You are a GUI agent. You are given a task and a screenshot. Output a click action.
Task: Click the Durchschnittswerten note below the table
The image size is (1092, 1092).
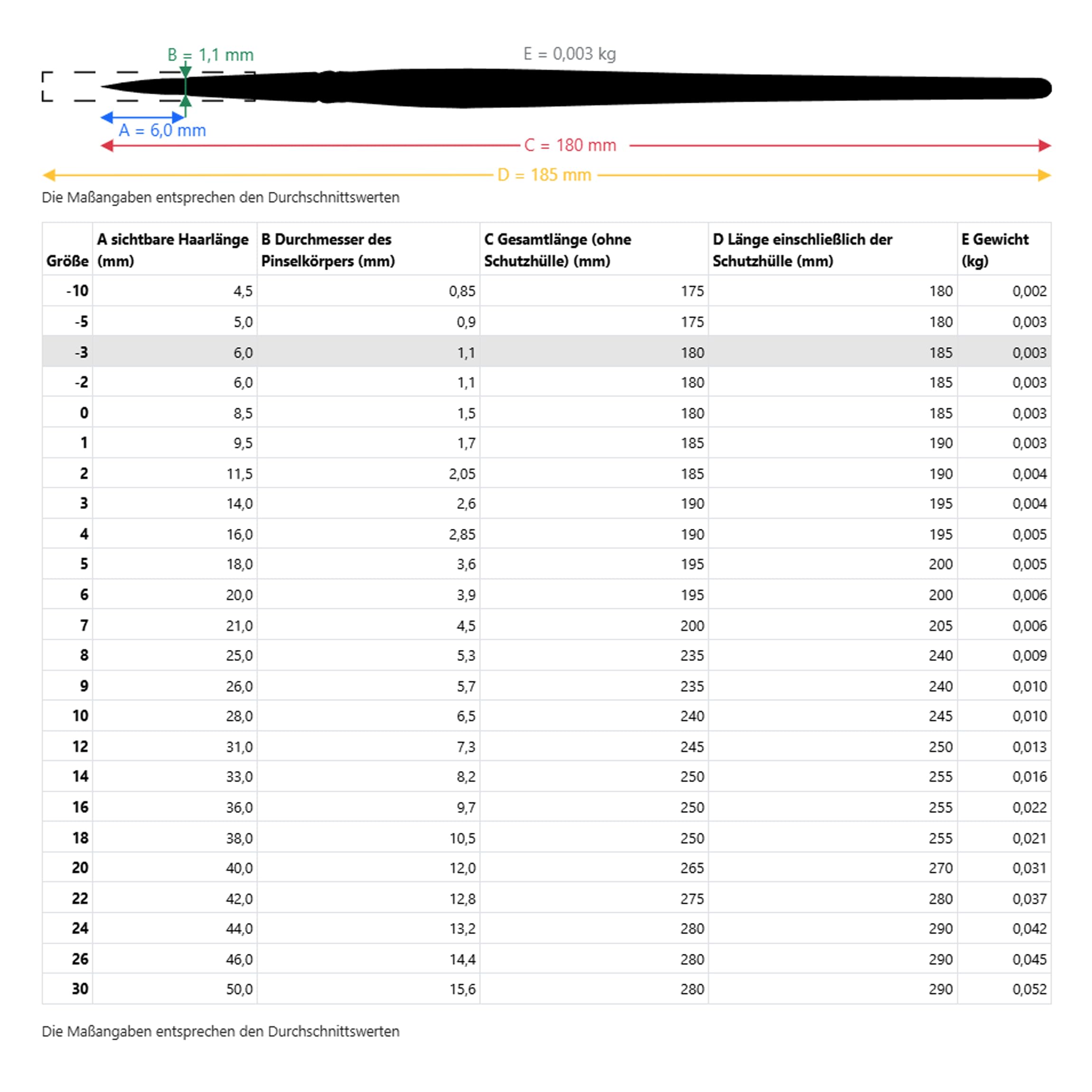click(x=220, y=1031)
